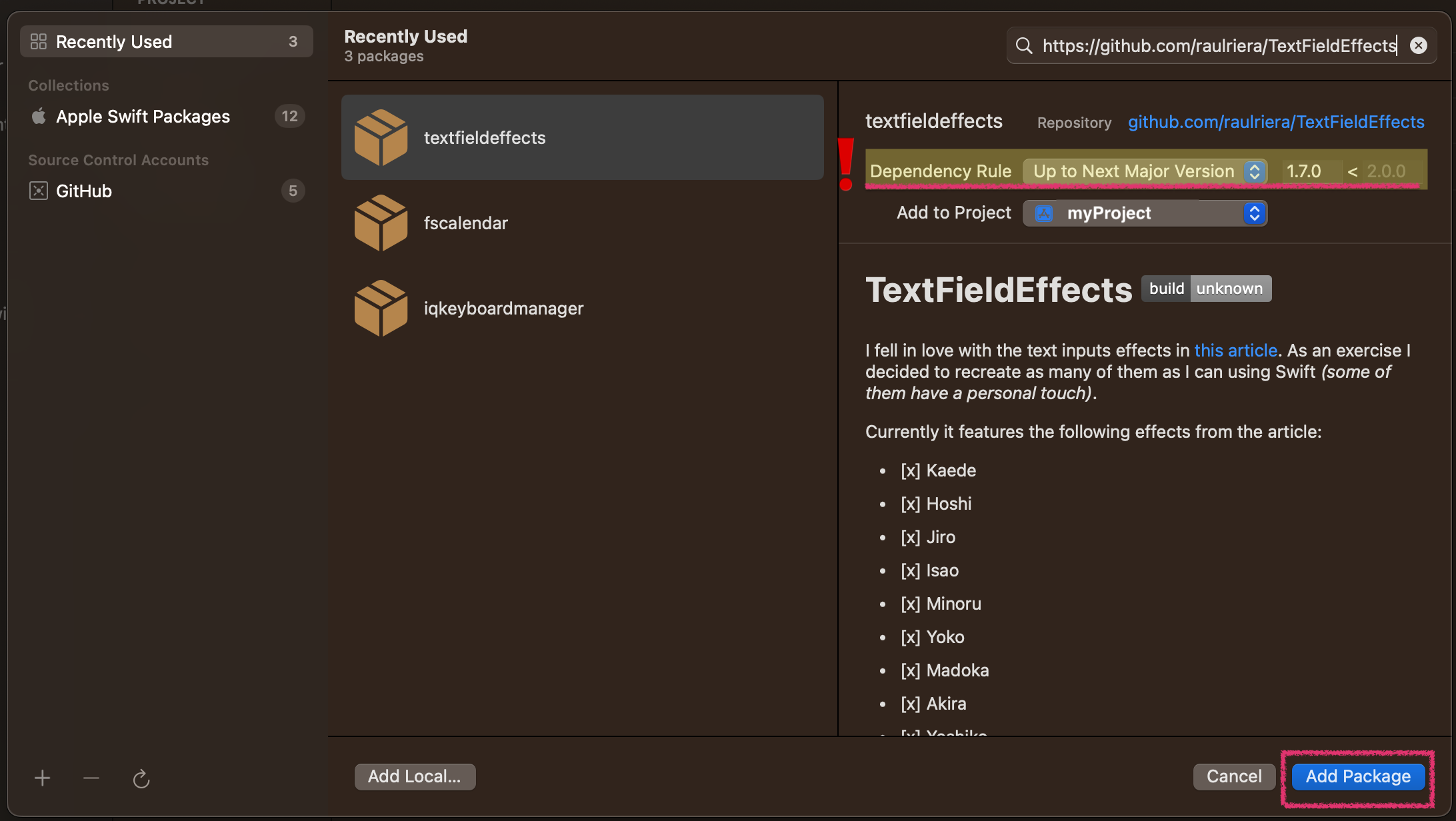Click the Kaede list item

click(939, 470)
